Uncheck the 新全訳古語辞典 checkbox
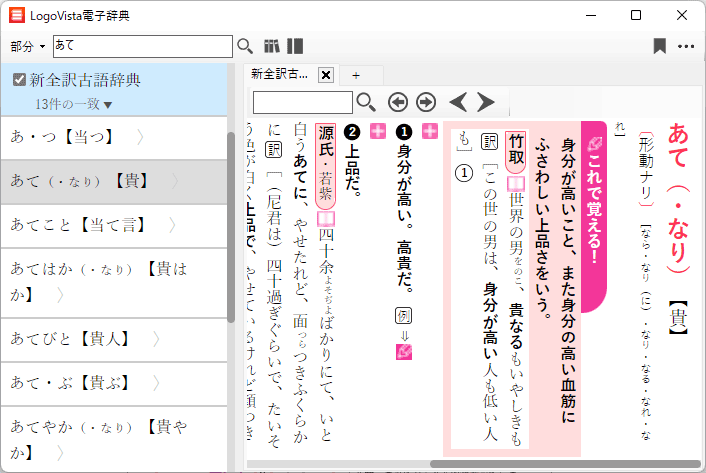This screenshot has width=706, height=473. tap(19, 80)
